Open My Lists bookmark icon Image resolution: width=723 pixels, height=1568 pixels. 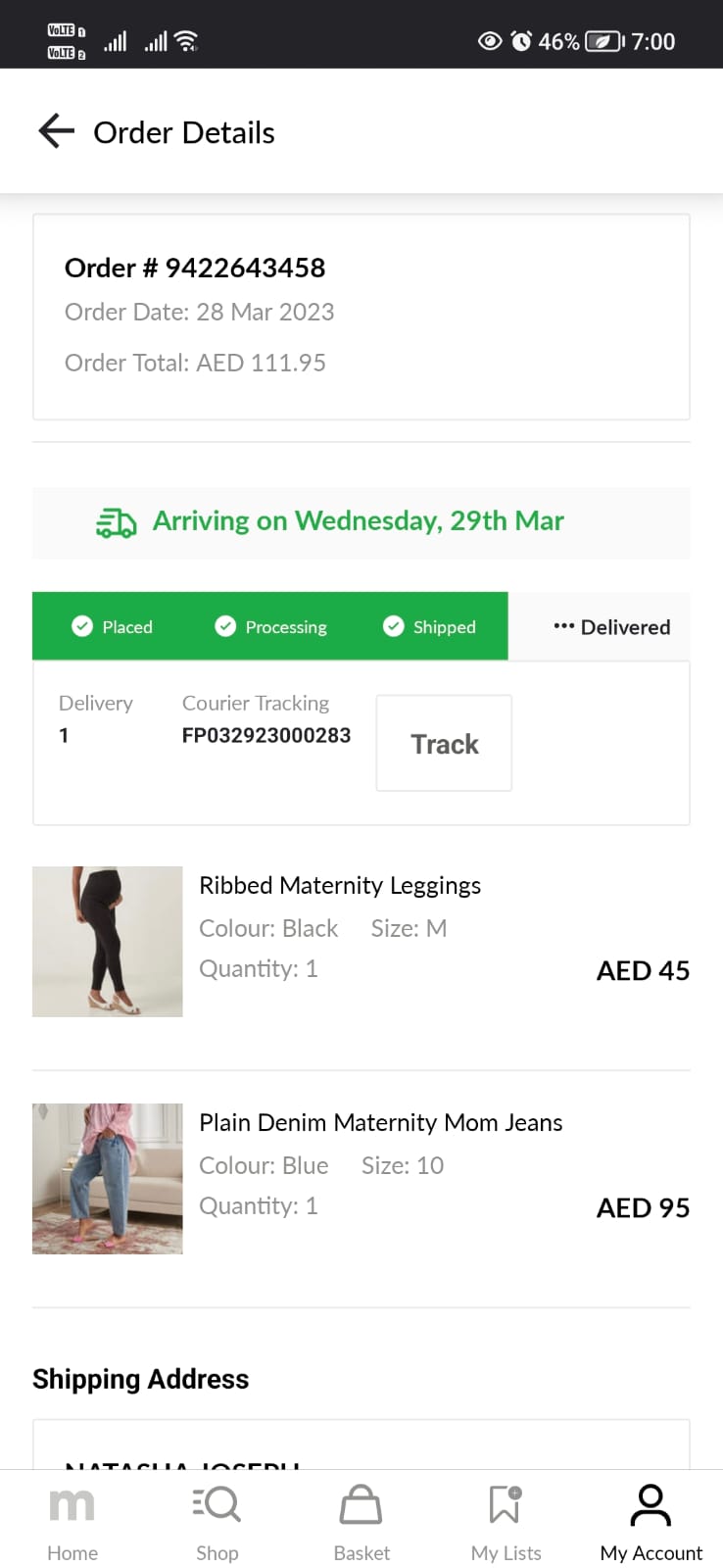pos(506,1505)
